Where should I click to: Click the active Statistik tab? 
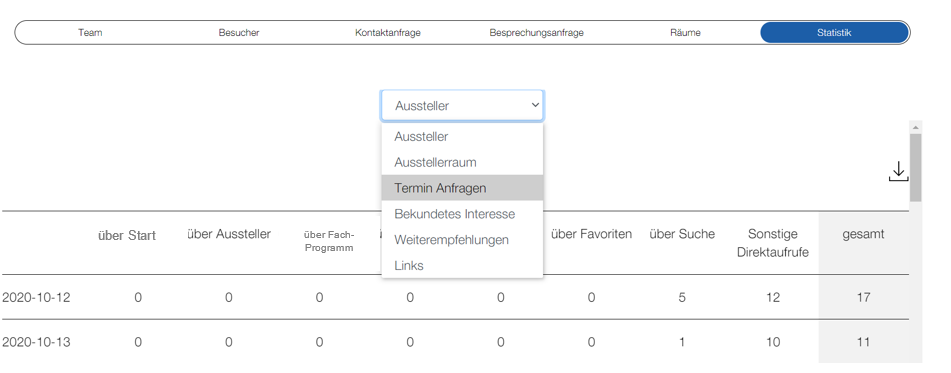[x=835, y=33]
